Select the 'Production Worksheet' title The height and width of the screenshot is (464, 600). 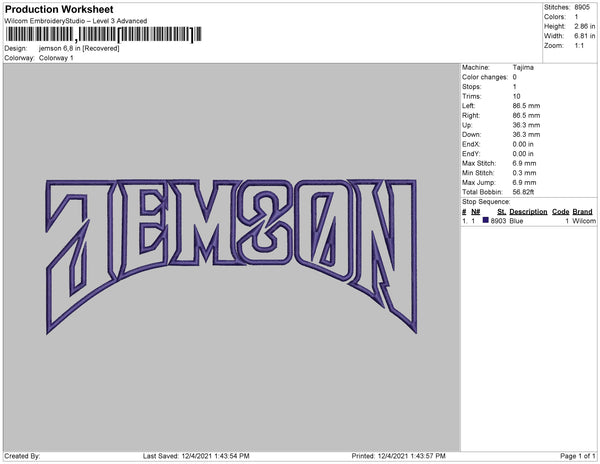point(59,9)
